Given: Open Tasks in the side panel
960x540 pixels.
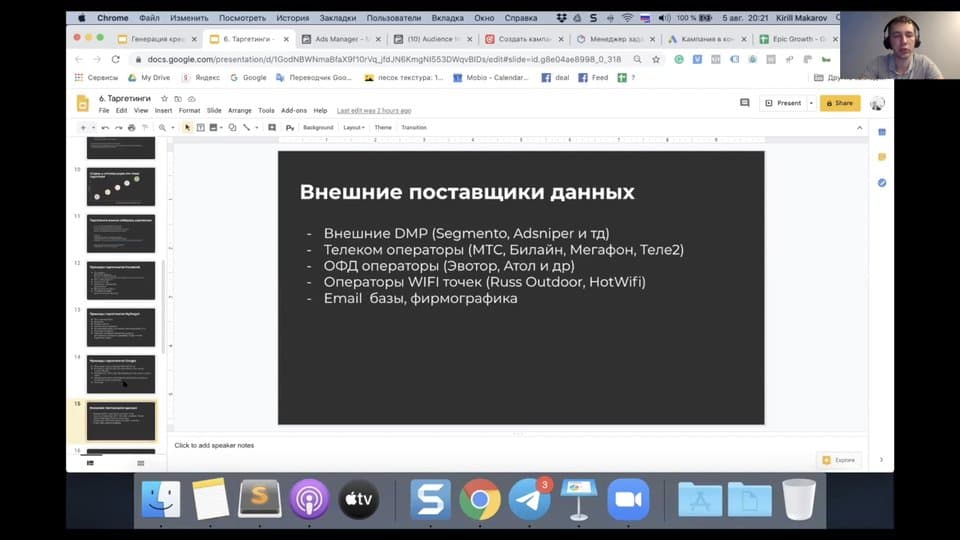Looking at the screenshot, I should tap(882, 182).
